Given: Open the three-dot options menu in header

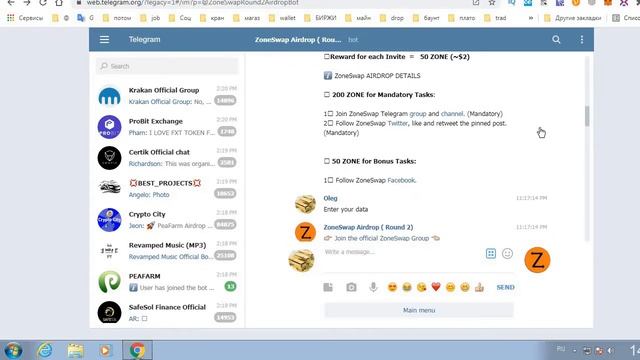Looking at the screenshot, I should click(x=582, y=40).
